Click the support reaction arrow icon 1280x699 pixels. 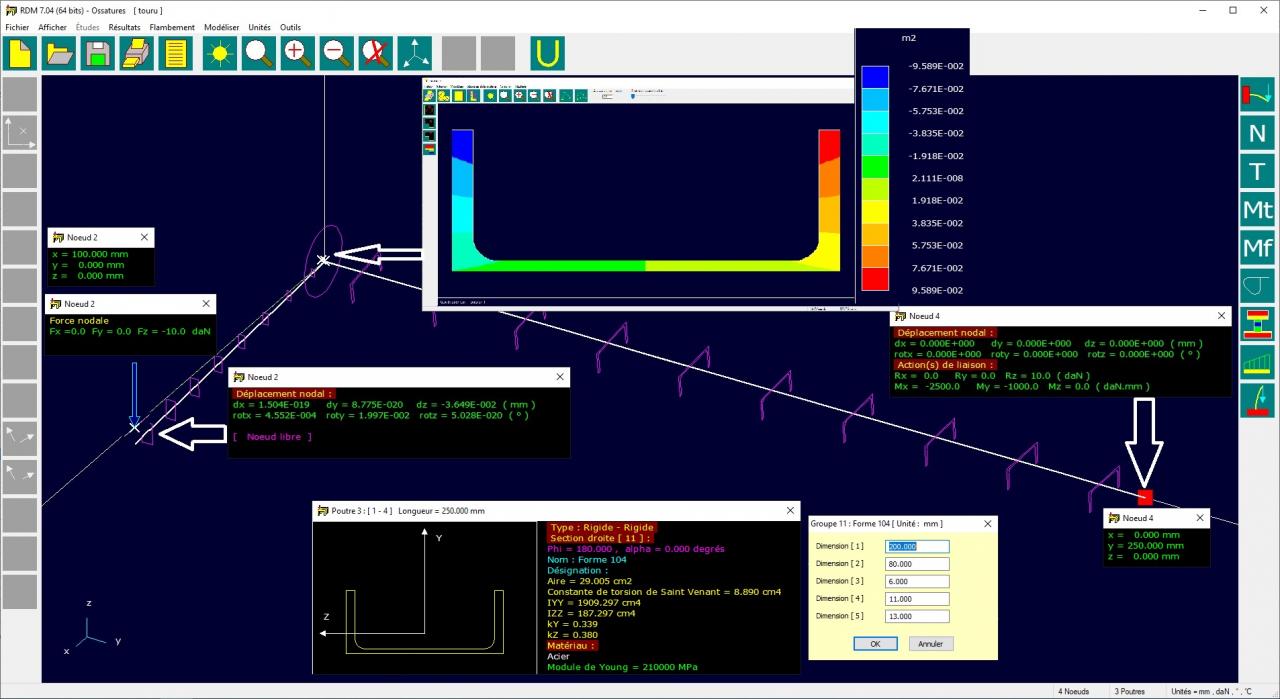(x=1257, y=399)
